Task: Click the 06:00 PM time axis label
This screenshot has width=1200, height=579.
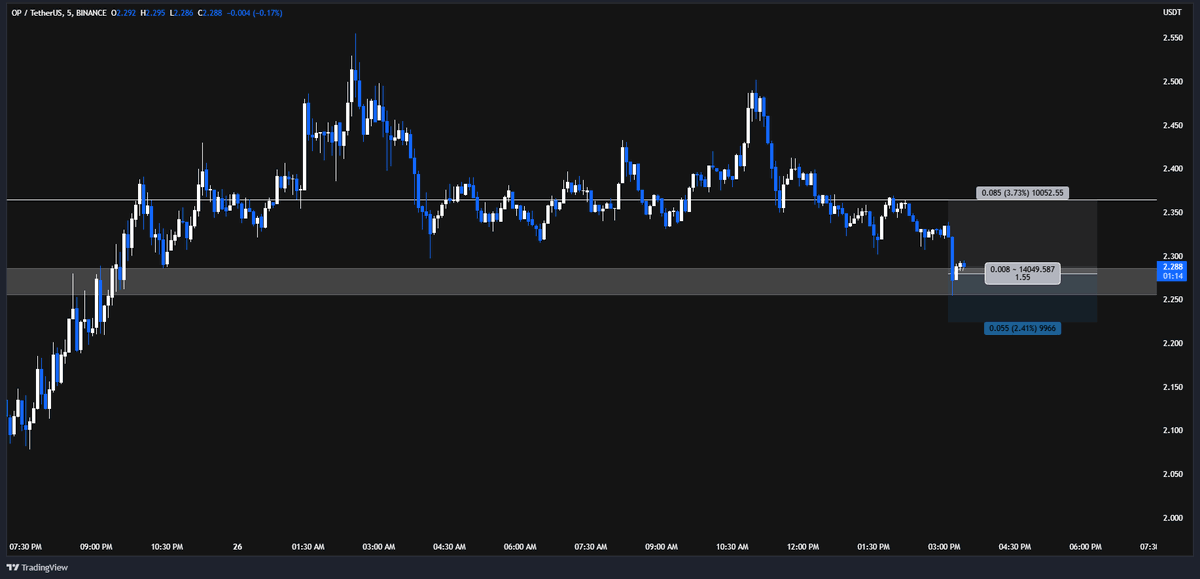Action: pos(1086,547)
